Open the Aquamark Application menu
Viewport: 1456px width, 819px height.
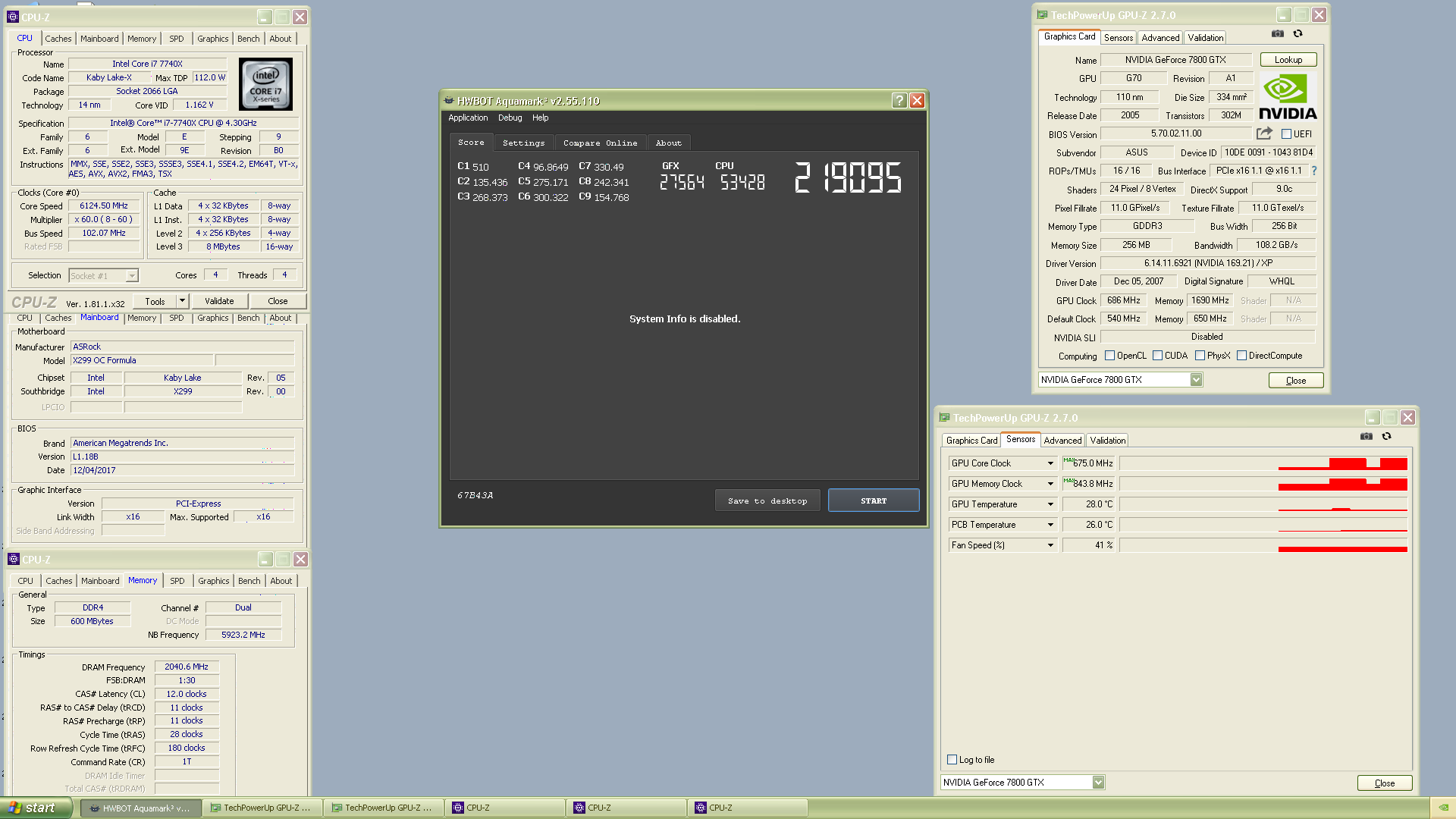468,118
